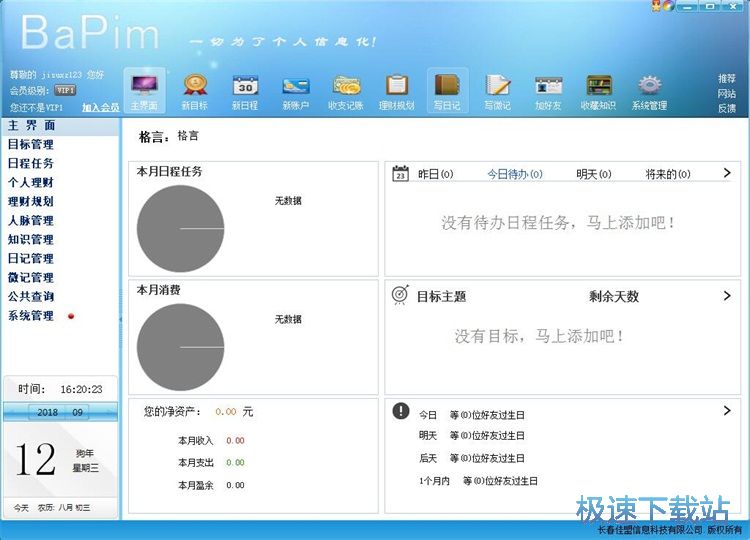Switch to the 将来的(0) tab
The width and height of the screenshot is (750, 540).
click(668, 174)
